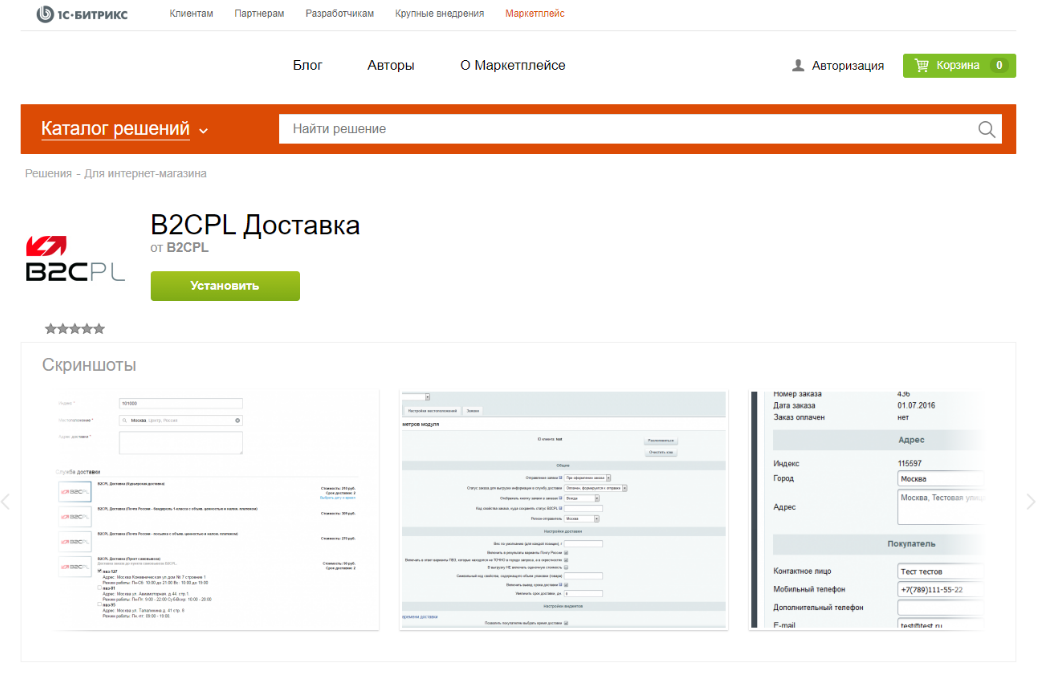Click the fifth rating star

point(99,329)
